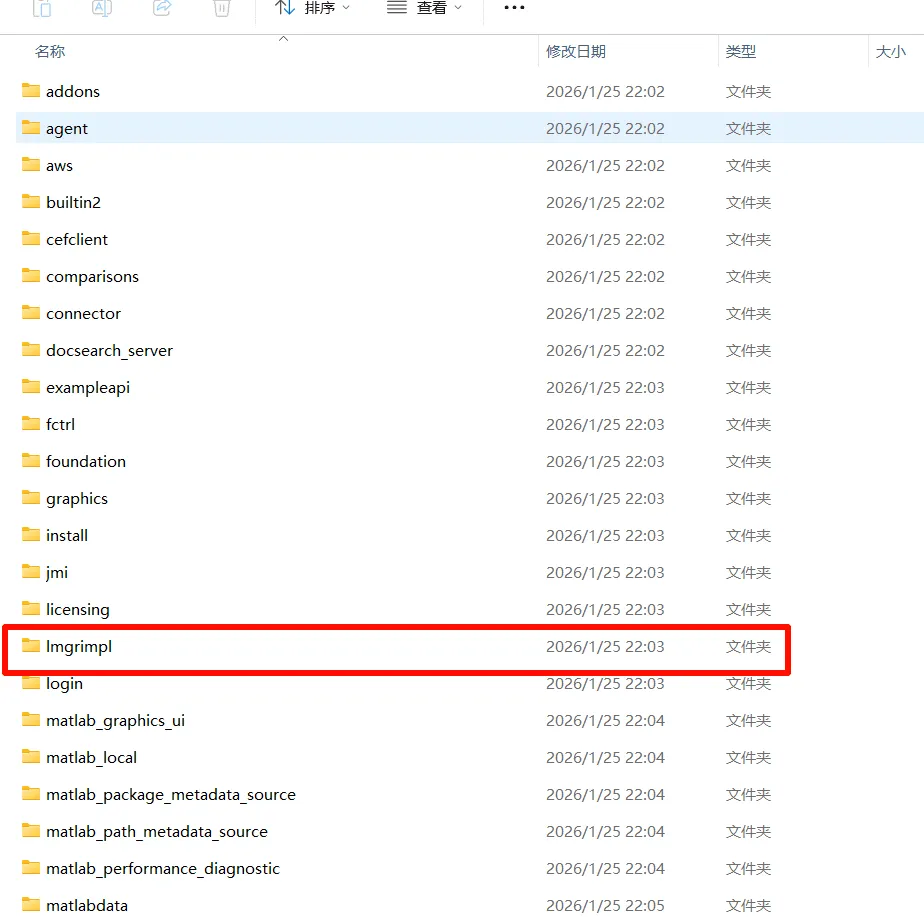This screenshot has height=917, width=924.
Task: Click the folder name lmgrimpl
Action: (79, 647)
